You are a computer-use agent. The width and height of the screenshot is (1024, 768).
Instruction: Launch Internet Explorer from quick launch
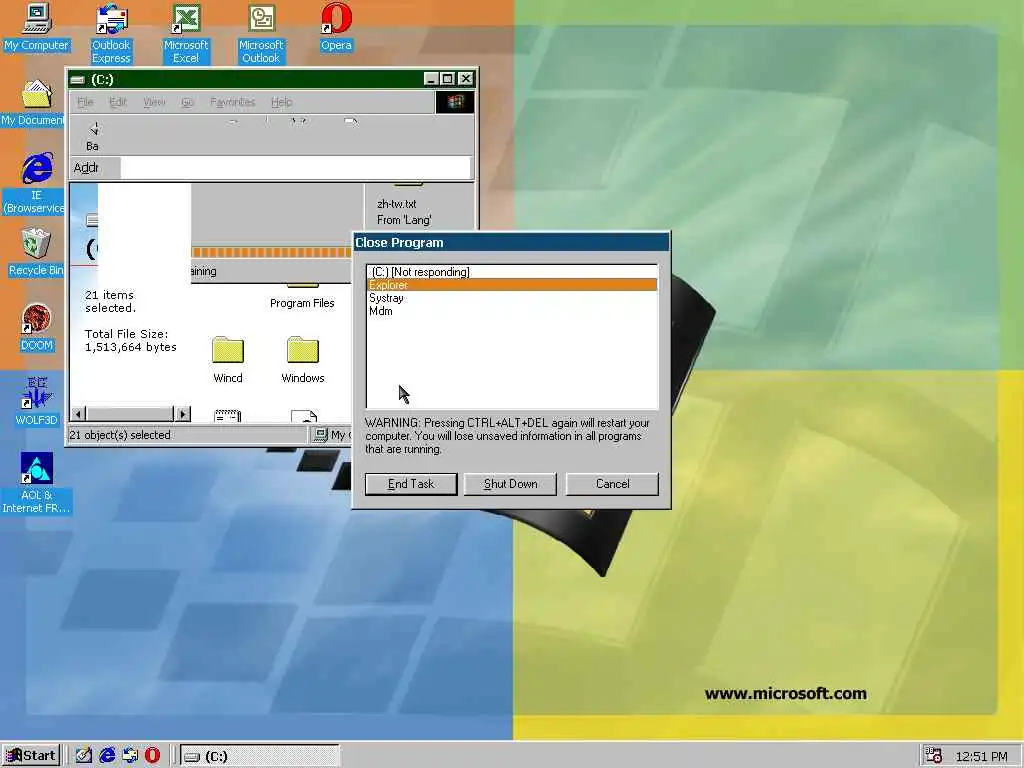tap(107, 755)
